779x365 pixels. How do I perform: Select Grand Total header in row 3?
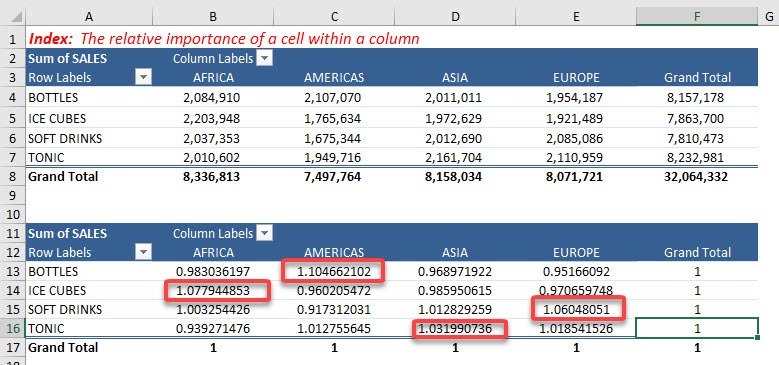coord(697,77)
